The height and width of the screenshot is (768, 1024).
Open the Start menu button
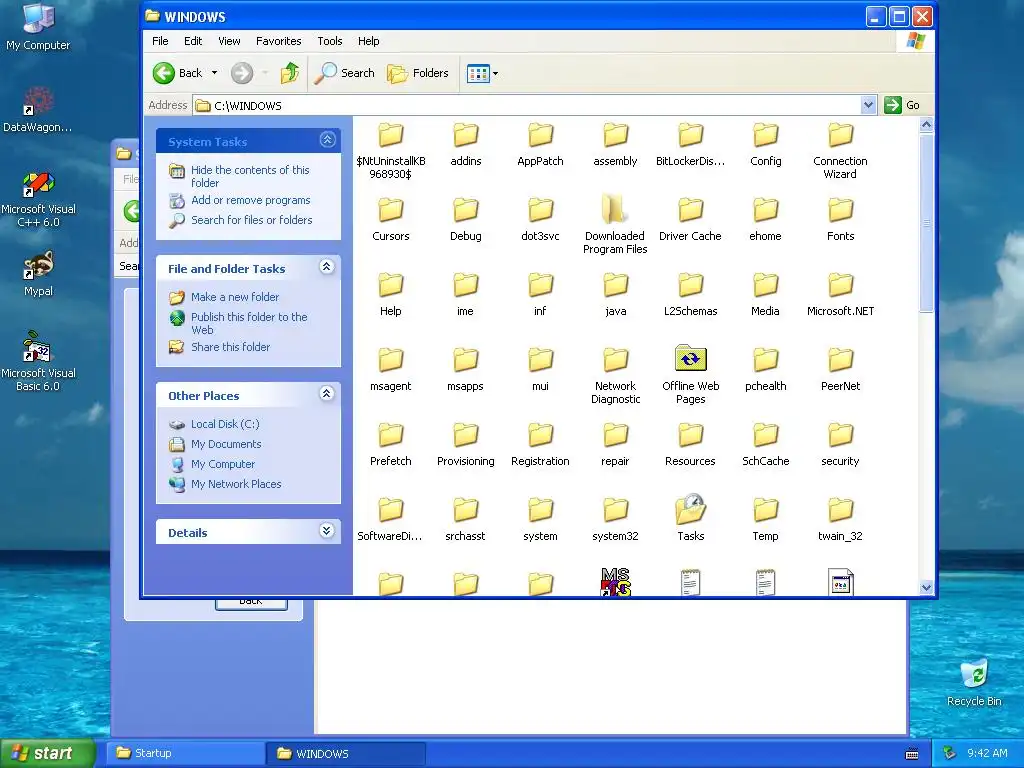(48, 753)
